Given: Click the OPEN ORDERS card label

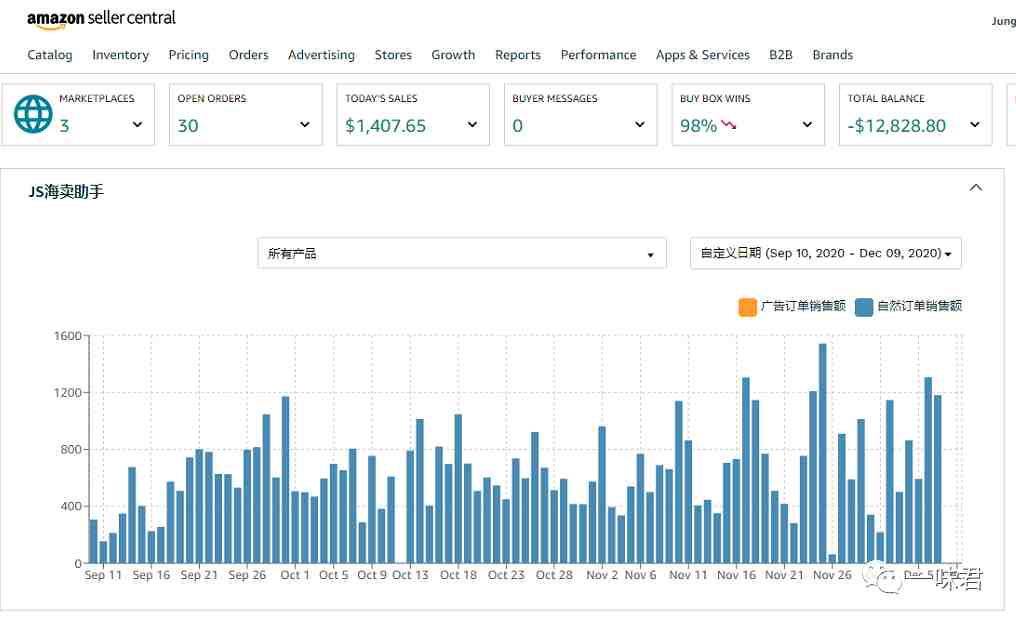Looking at the screenshot, I should [212, 99].
